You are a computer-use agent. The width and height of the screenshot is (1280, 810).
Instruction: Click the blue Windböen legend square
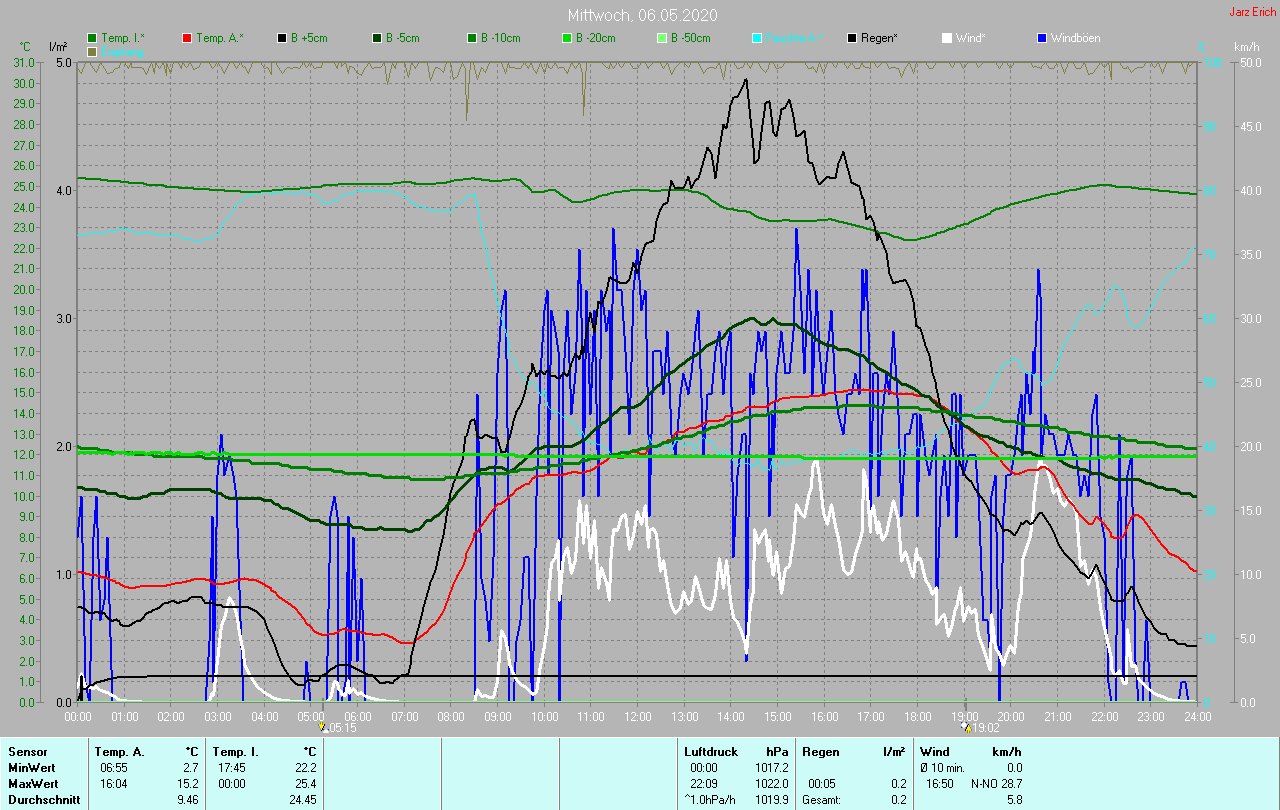pyautogui.click(x=1042, y=38)
